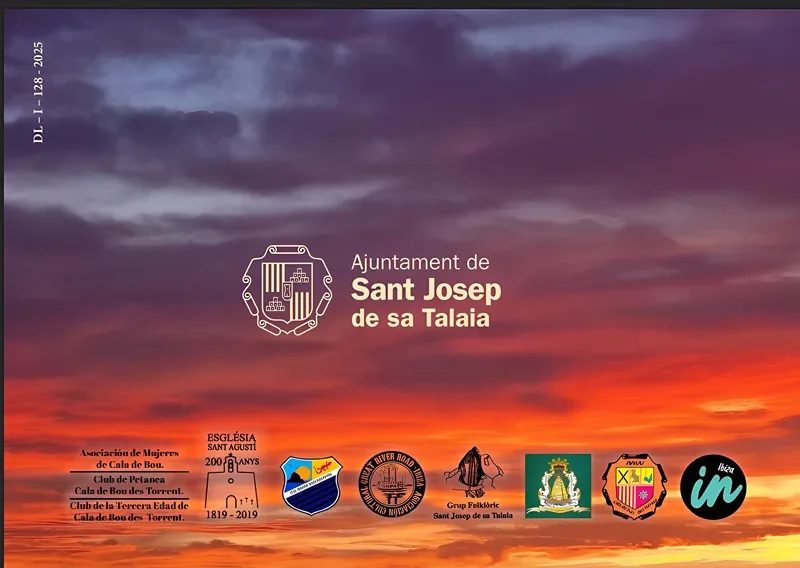Image resolution: width=800 pixels, height=568 pixels.
Task: Click the blue striped shield club logo
Action: pos(311,485)
